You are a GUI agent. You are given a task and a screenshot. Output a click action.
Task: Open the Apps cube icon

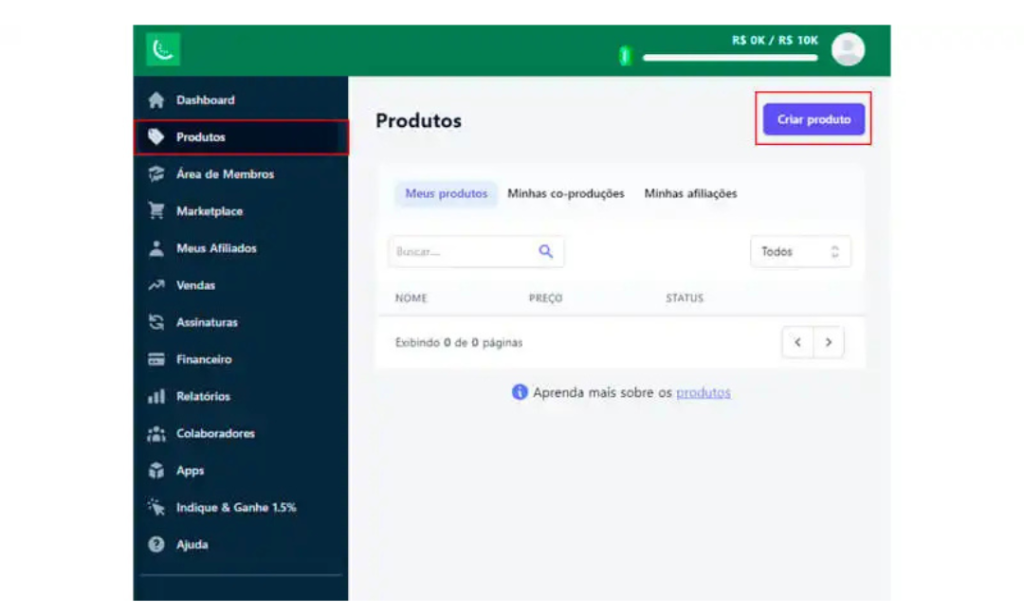point(156,470)
